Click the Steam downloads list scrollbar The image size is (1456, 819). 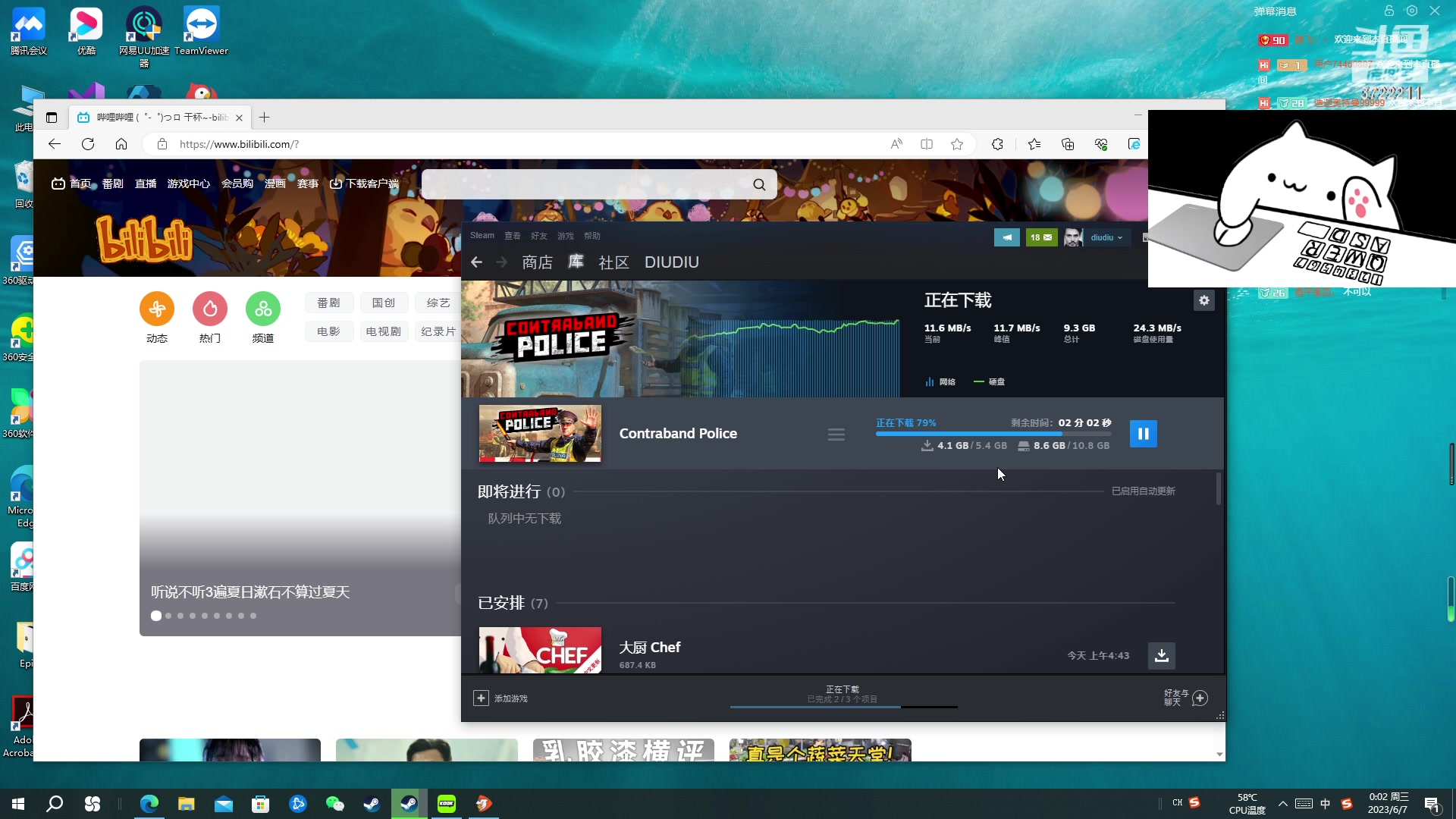pyautogui.click(x=1219, y=489)
